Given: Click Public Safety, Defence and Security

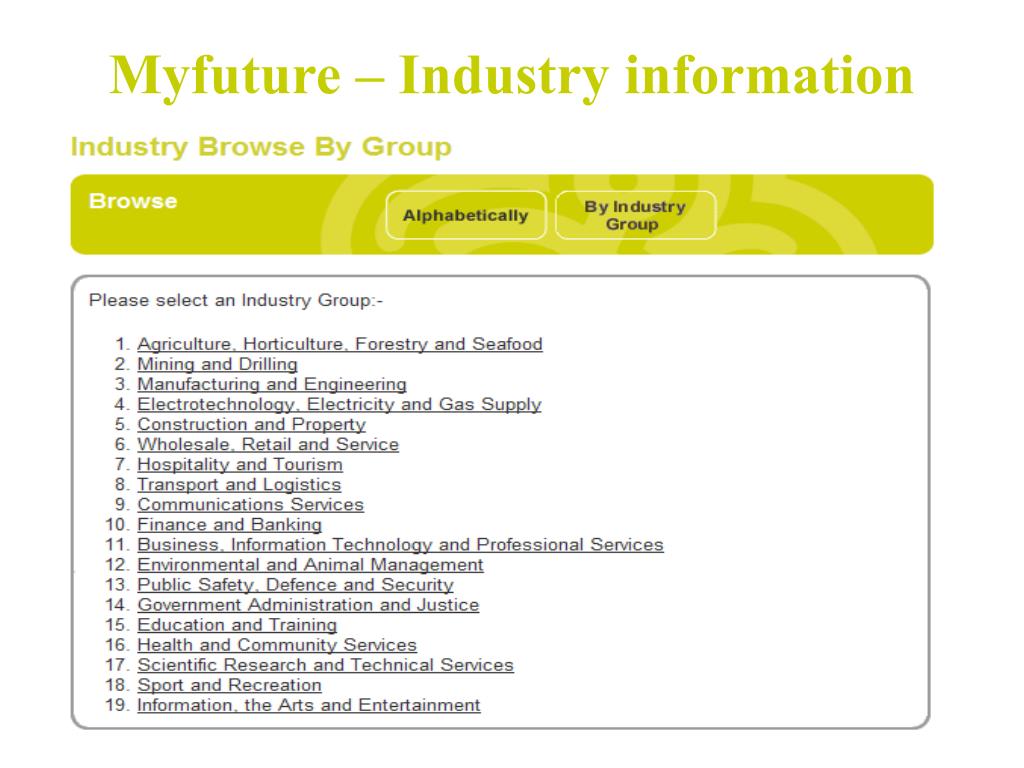Looking at the screenshot, I should point(295,585).
